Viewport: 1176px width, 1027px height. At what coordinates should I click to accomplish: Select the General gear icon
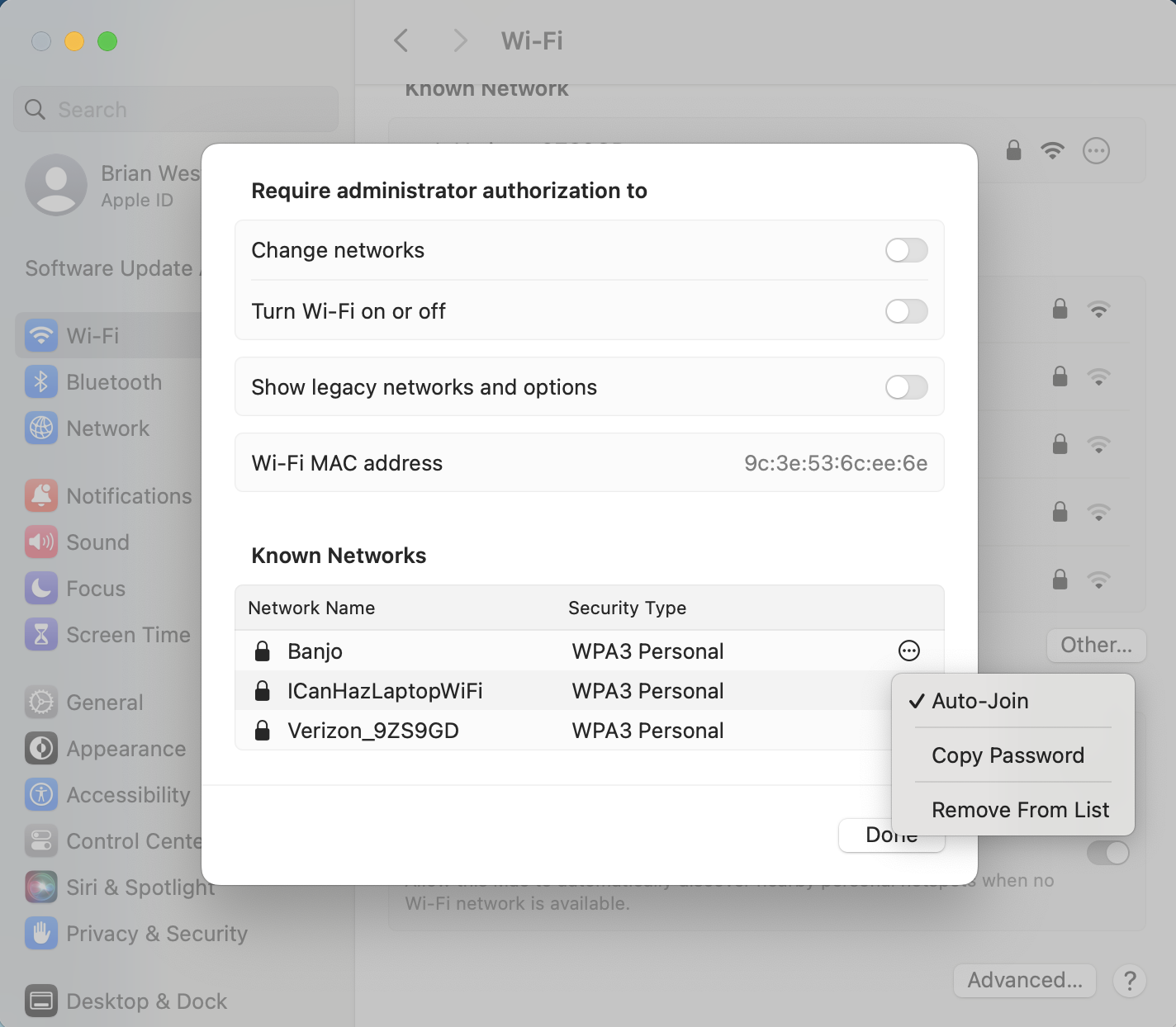(x=41, y=702)
